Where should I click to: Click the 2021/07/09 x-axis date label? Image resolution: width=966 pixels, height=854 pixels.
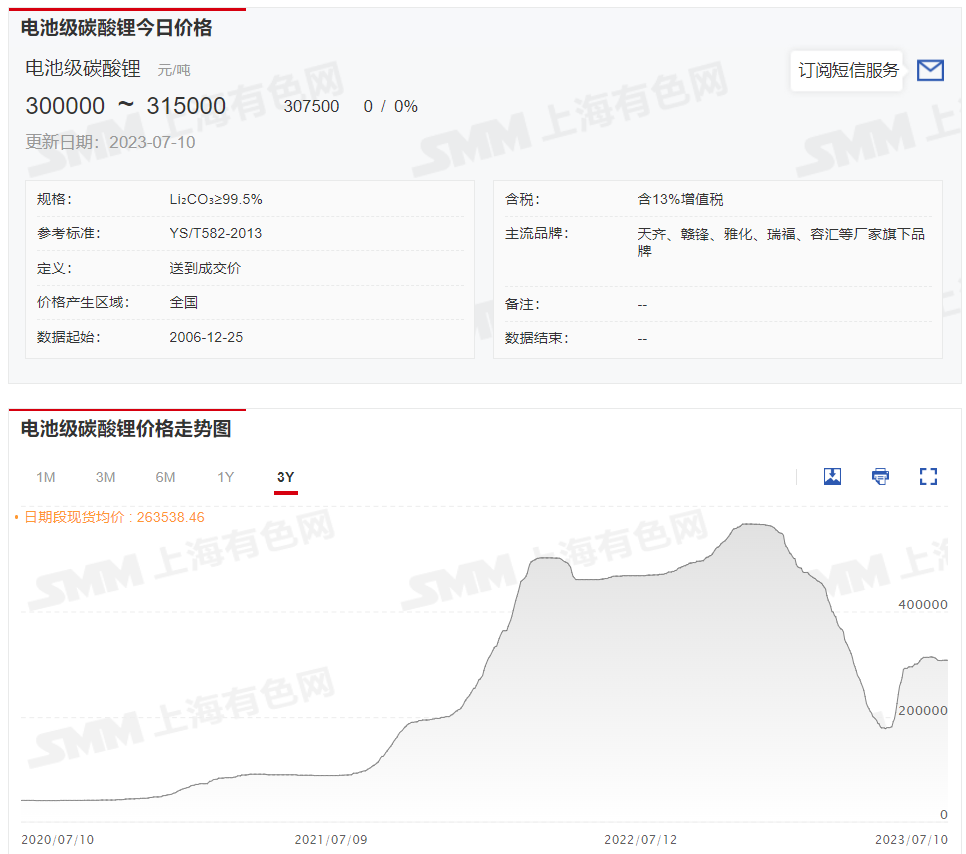[331, 840]
